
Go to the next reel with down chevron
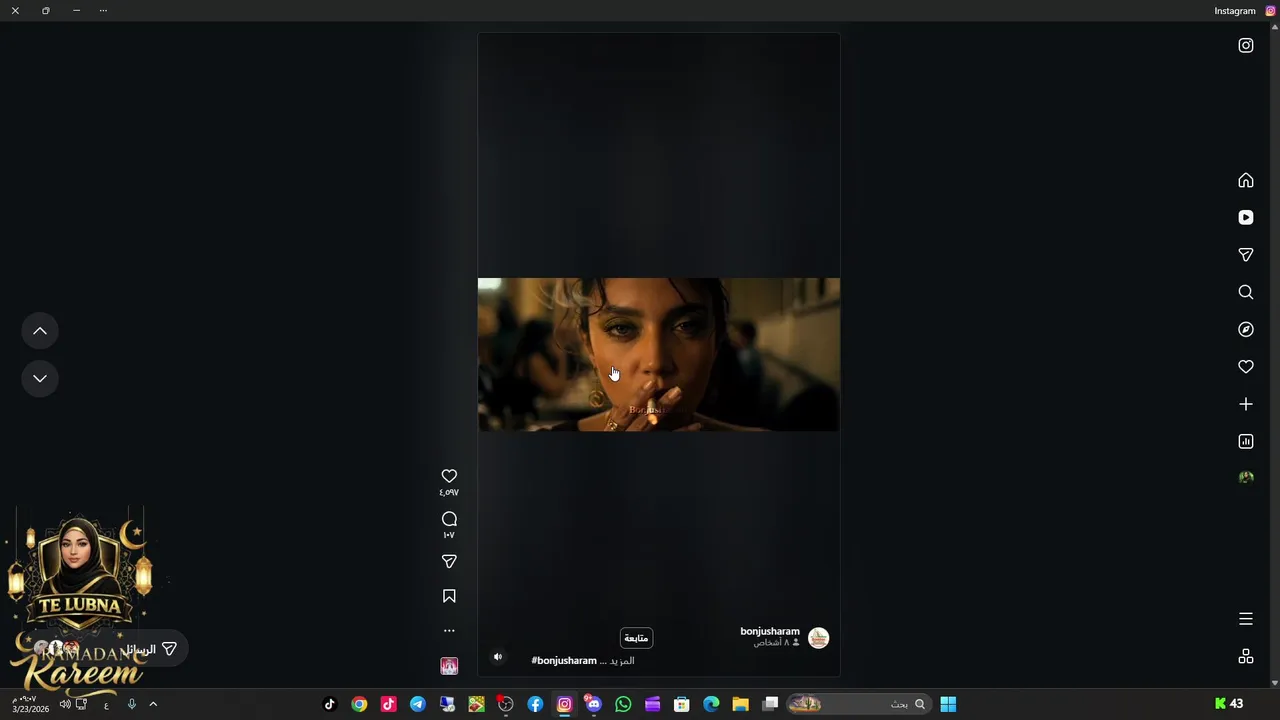point(40,379)
